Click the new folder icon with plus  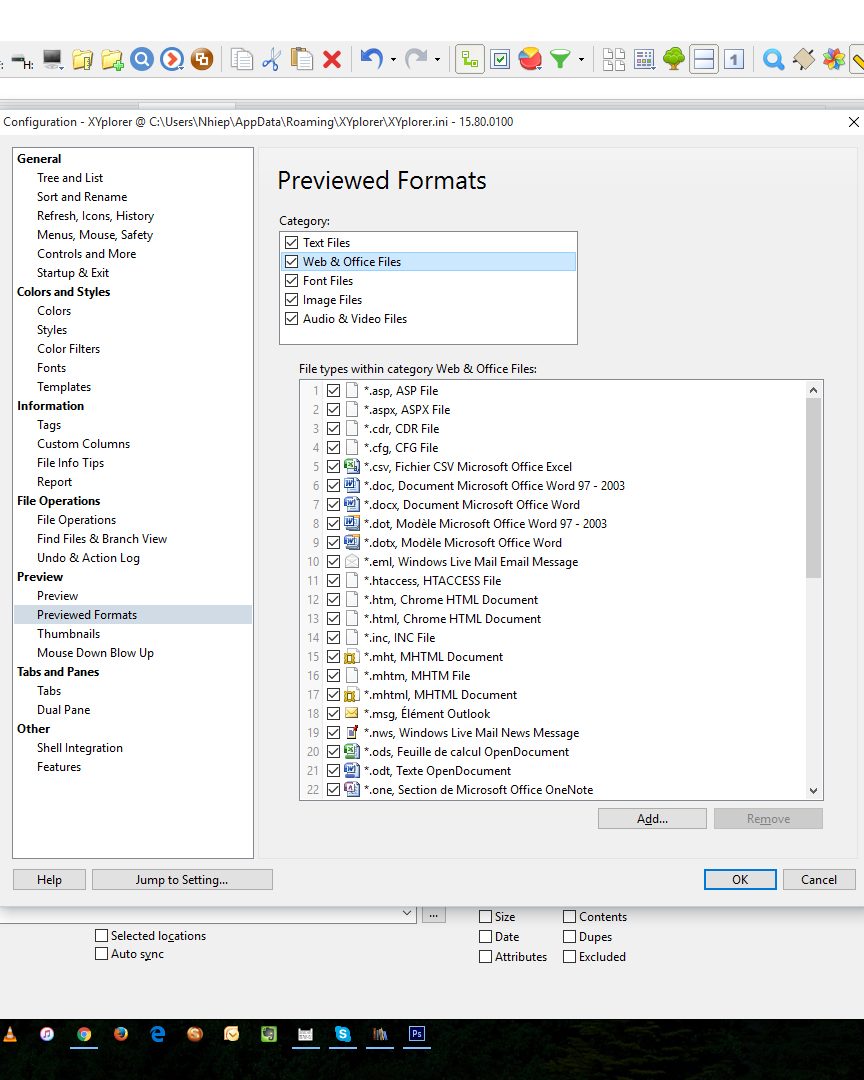click(112, 60)
